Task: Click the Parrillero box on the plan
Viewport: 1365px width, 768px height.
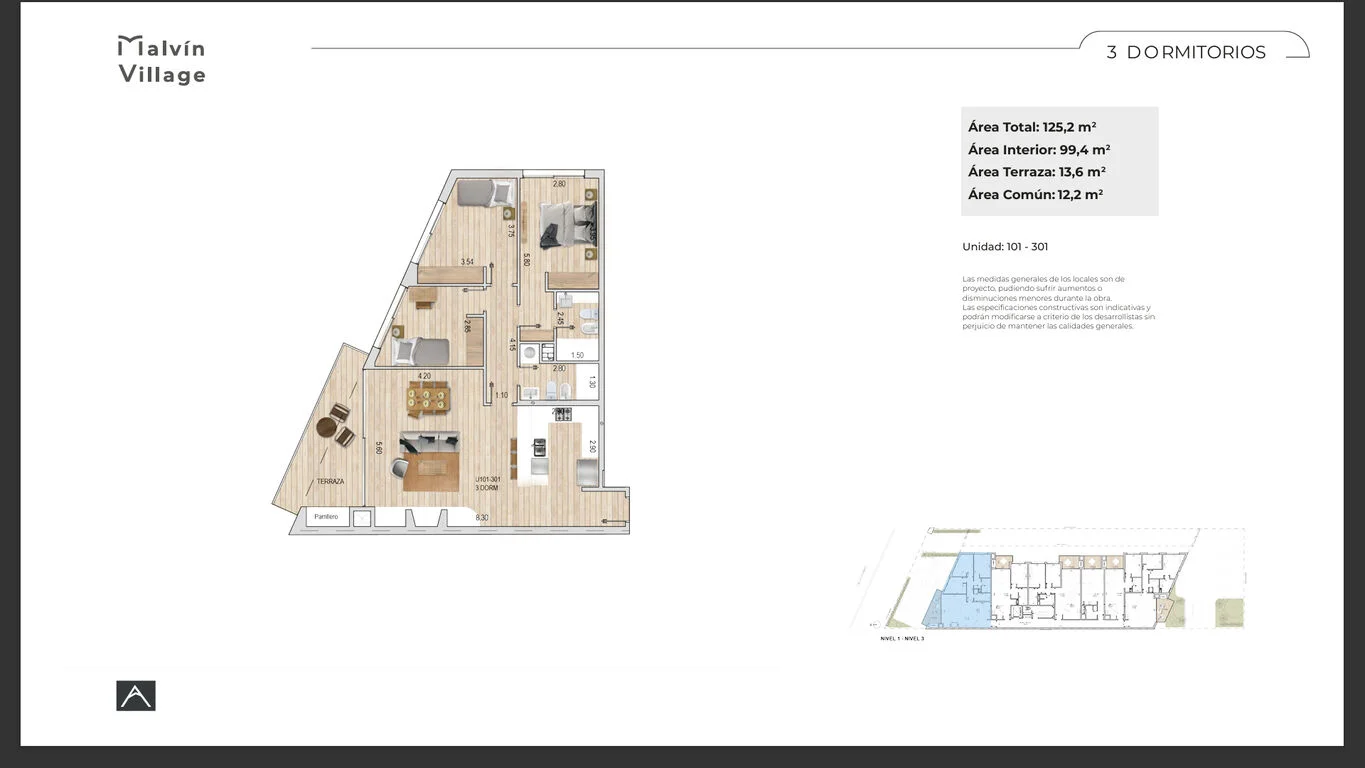Action: coord(326,517)
